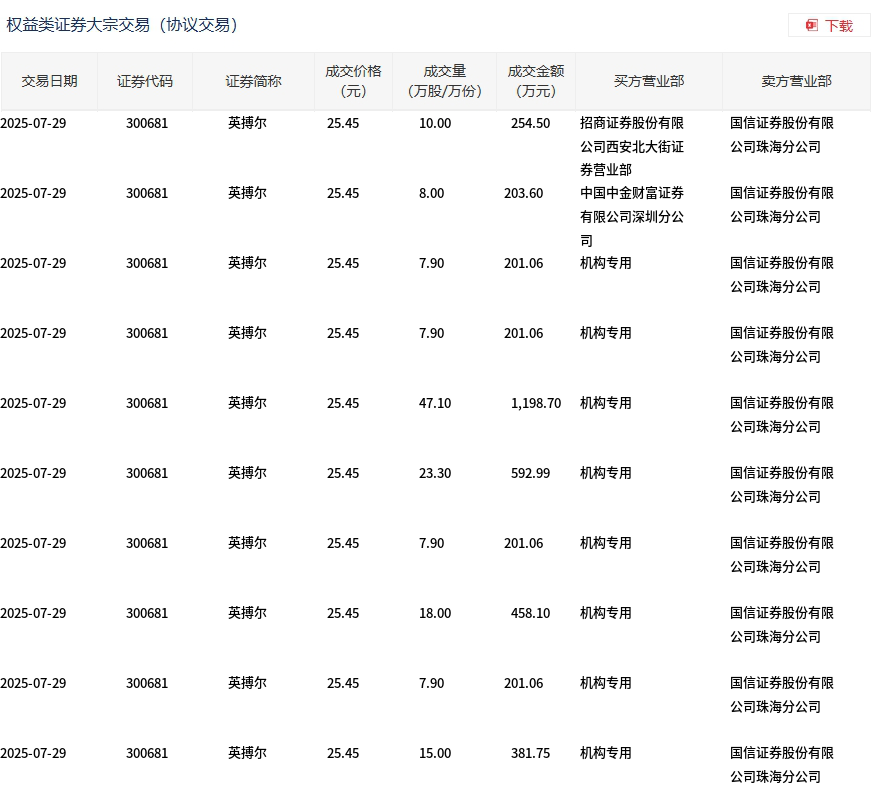Click the volume 15.00
The image size is (872, 812).
point(435,754)
